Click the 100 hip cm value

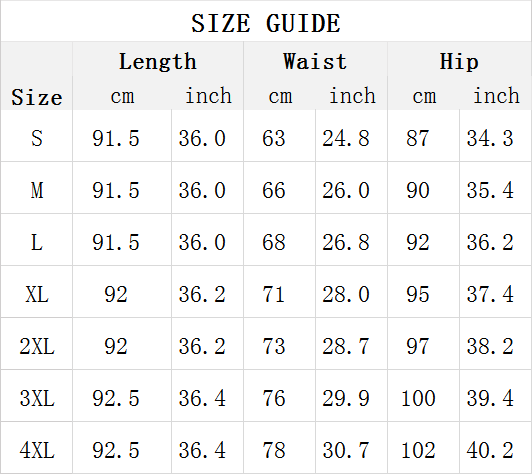pyautogui.click(x=418, y=398)
